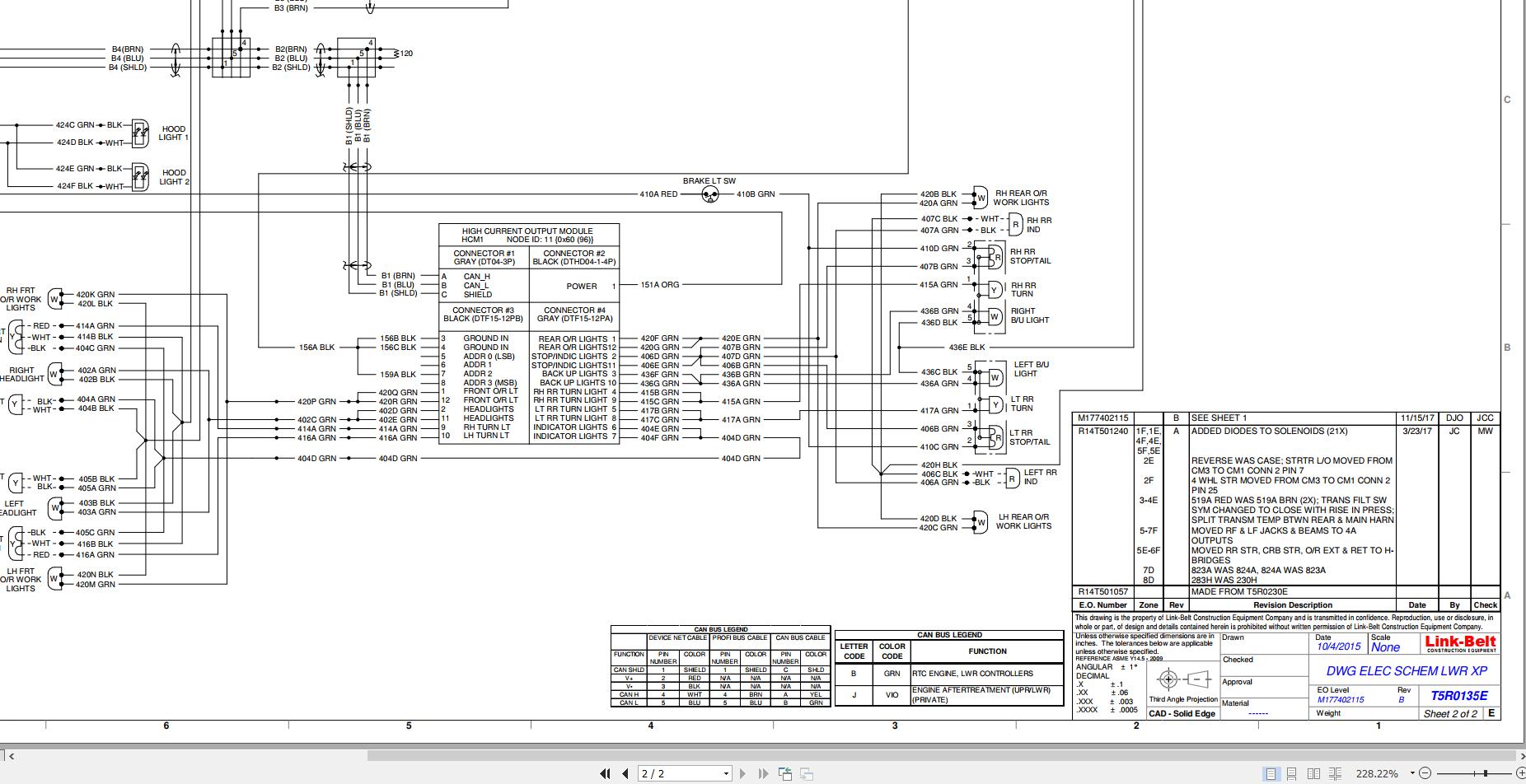The height and width of the screenshot is (784, 1526).
Task: Go to the first page
Action: (x=606, y=773)
